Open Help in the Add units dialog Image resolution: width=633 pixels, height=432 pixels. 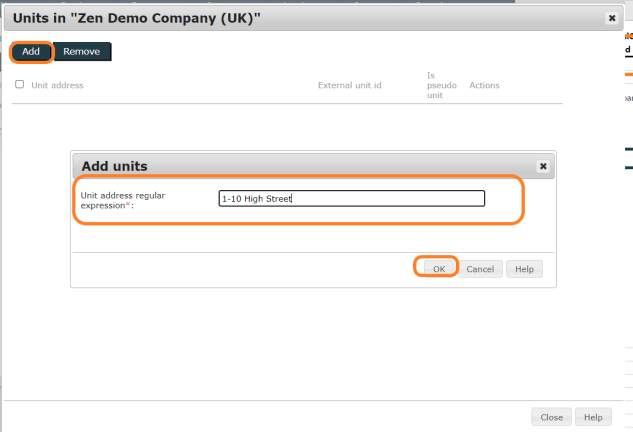[524, 269]
